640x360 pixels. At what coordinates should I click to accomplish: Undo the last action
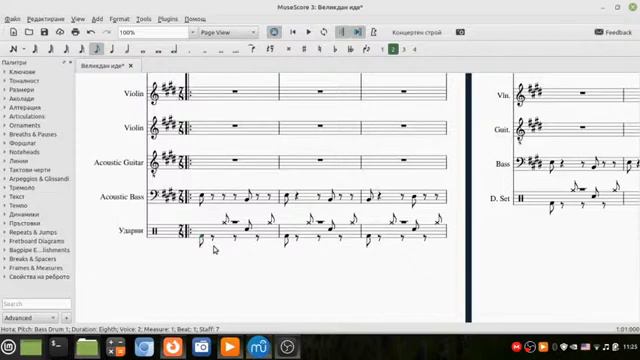(x=91, y=32)
